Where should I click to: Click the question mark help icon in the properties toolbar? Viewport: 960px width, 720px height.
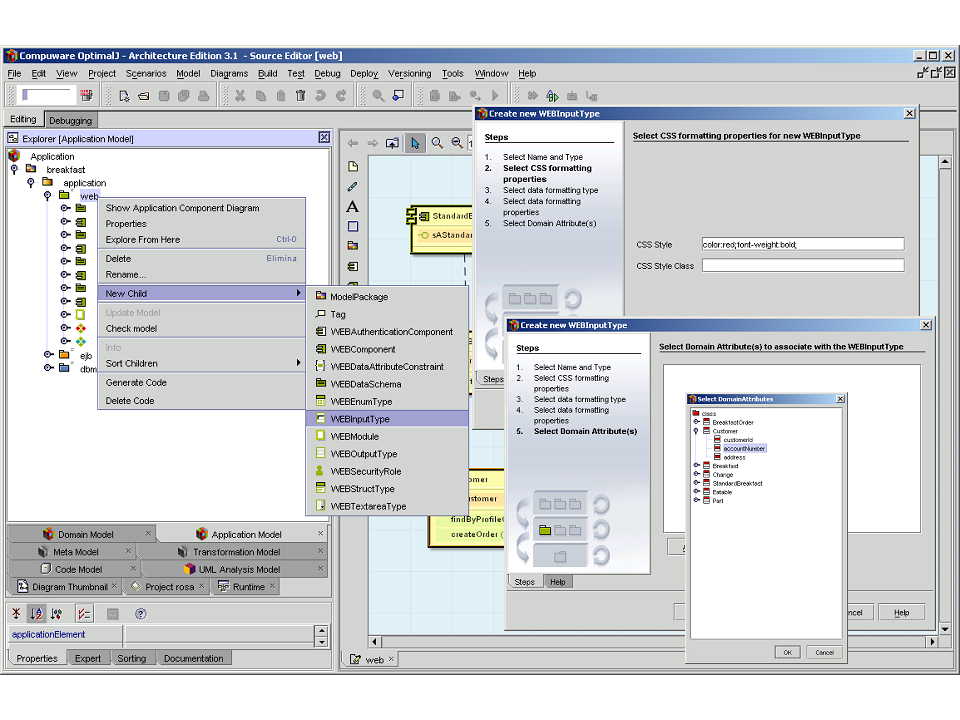(141, 613)
